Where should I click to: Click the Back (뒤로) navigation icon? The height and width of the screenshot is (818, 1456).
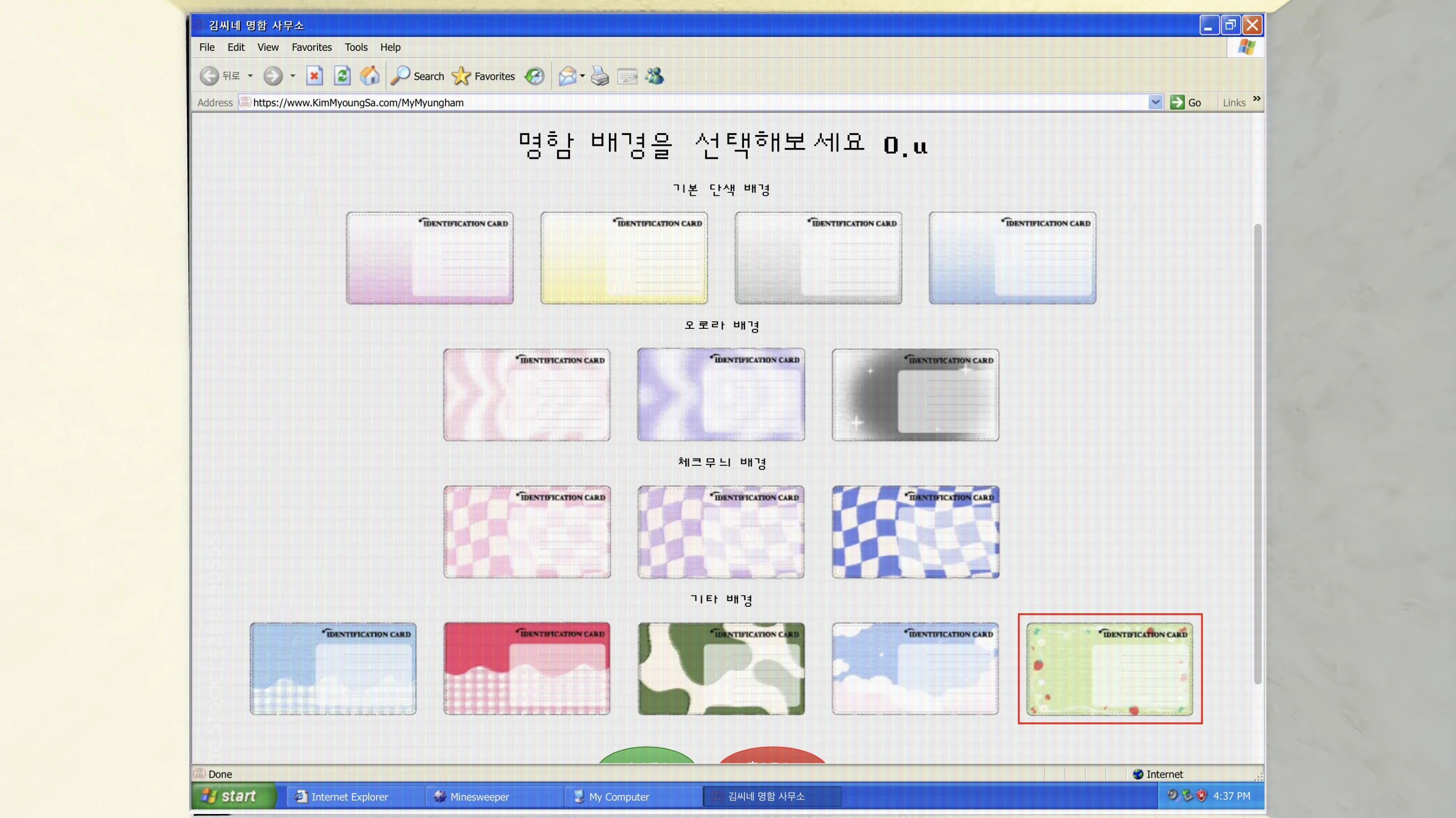point(210,76)
